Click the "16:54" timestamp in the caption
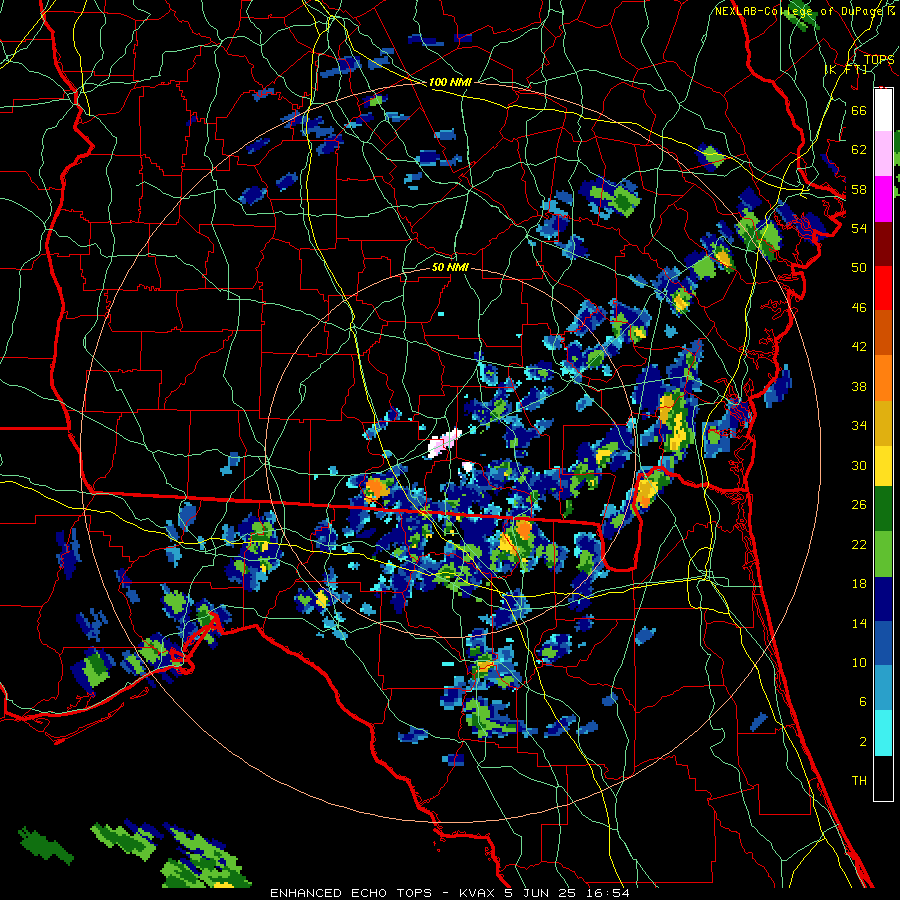900x900 pixels. 608,893
